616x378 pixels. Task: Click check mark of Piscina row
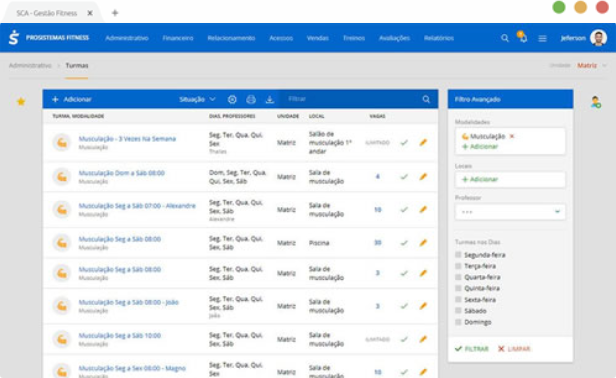click(x=404, y=243)
